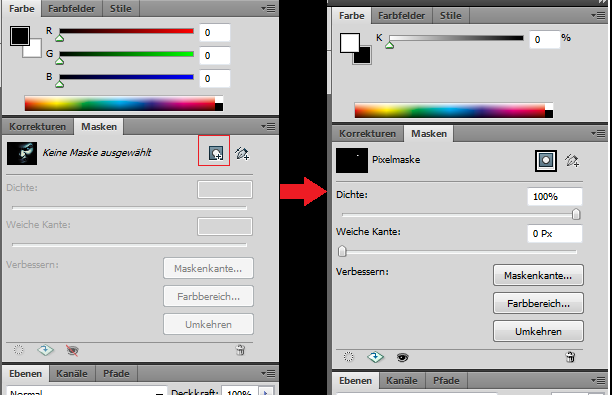The height and width of the screenshot is (395, 612).
Task: Click the K grayscale slider
Action: coord(456,38)
